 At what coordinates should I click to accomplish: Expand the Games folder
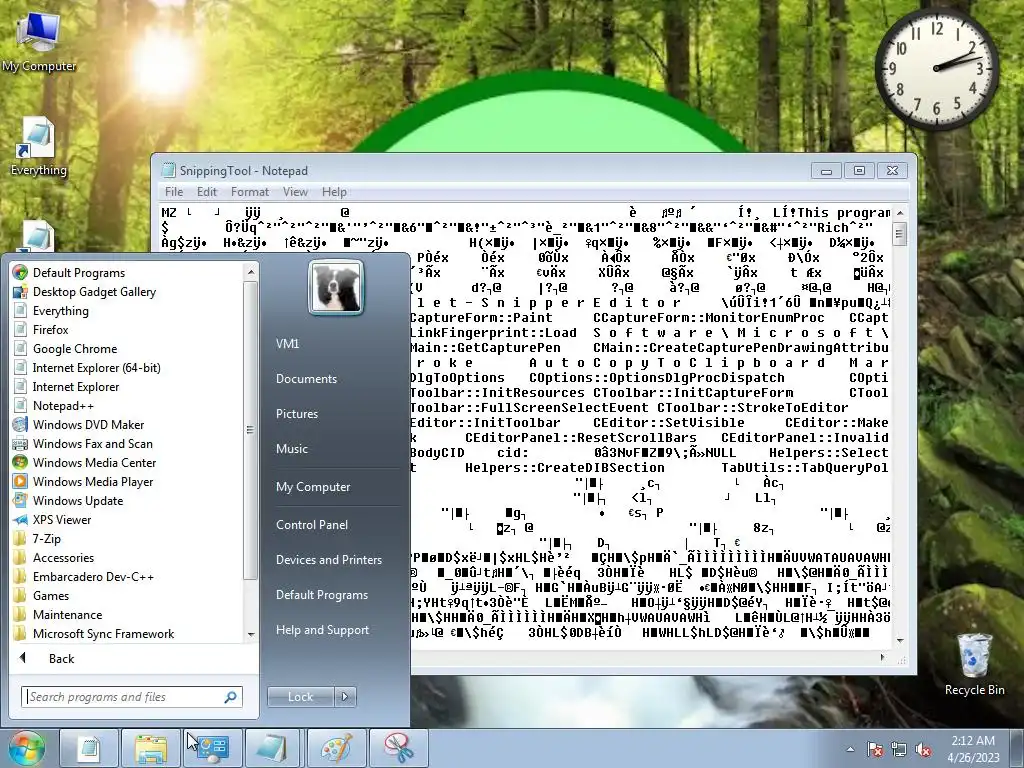tap(51, 596)
